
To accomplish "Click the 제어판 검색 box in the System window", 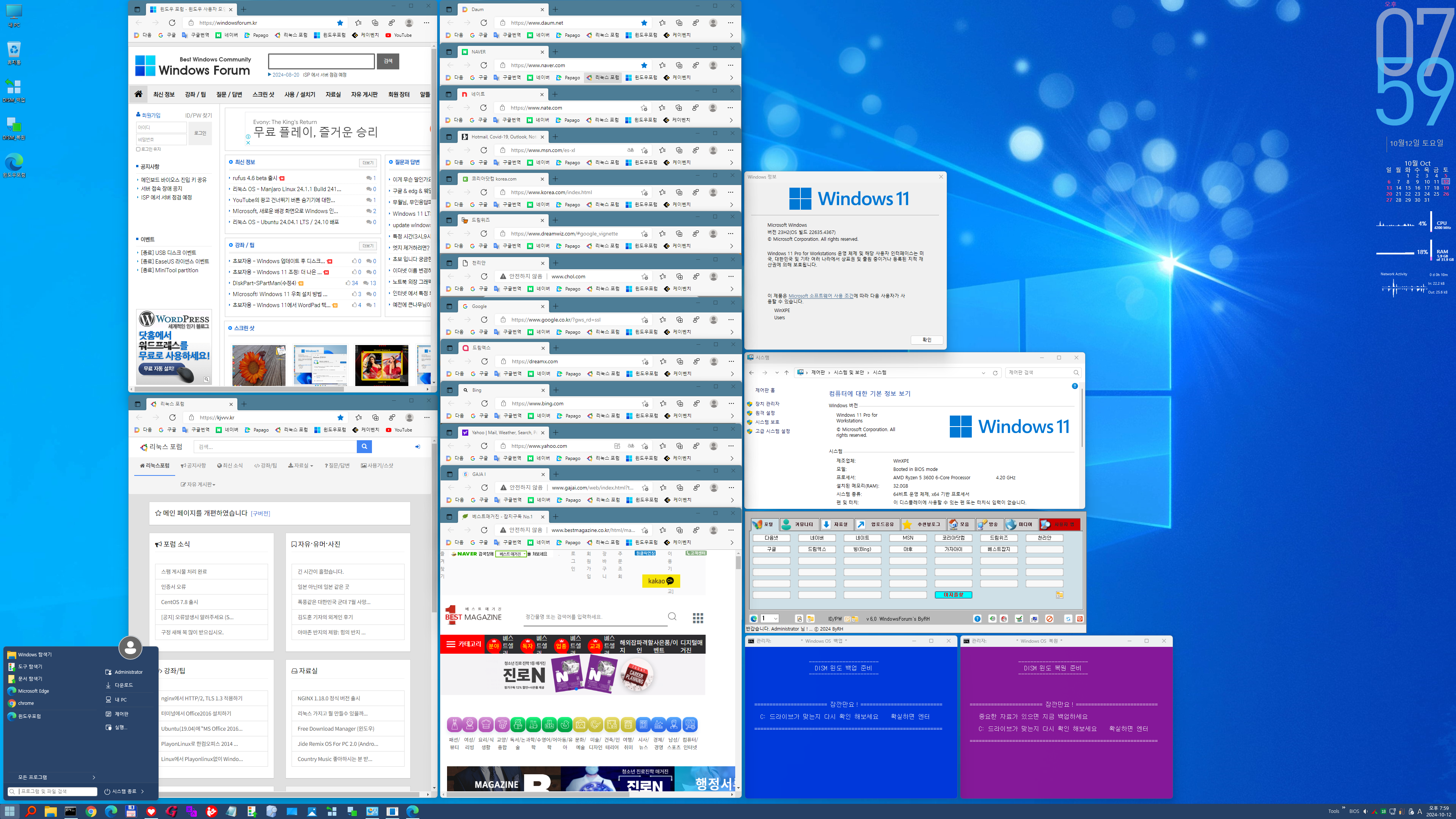I will (1043, 372).
